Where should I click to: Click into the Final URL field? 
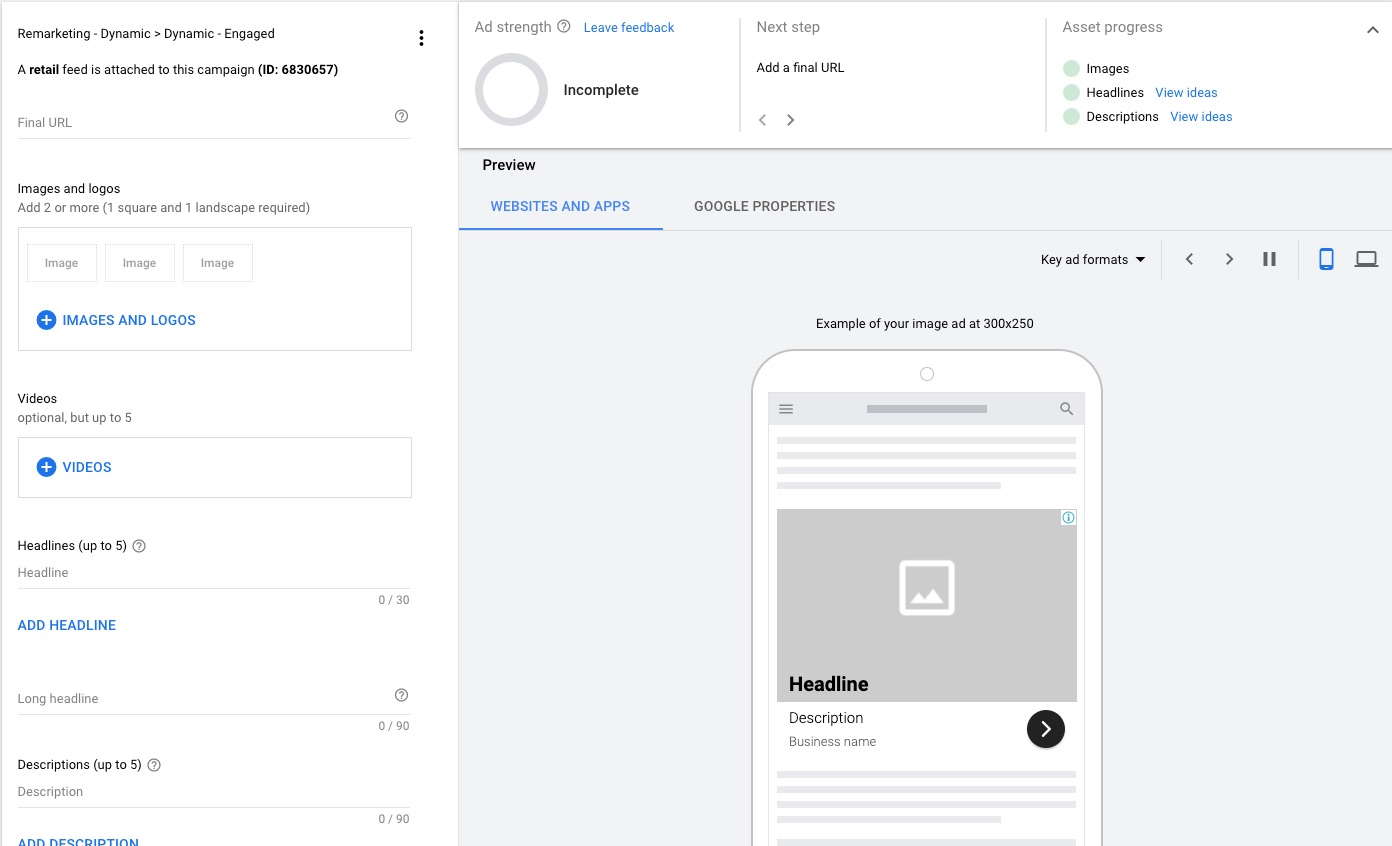(x=200, y=122)
